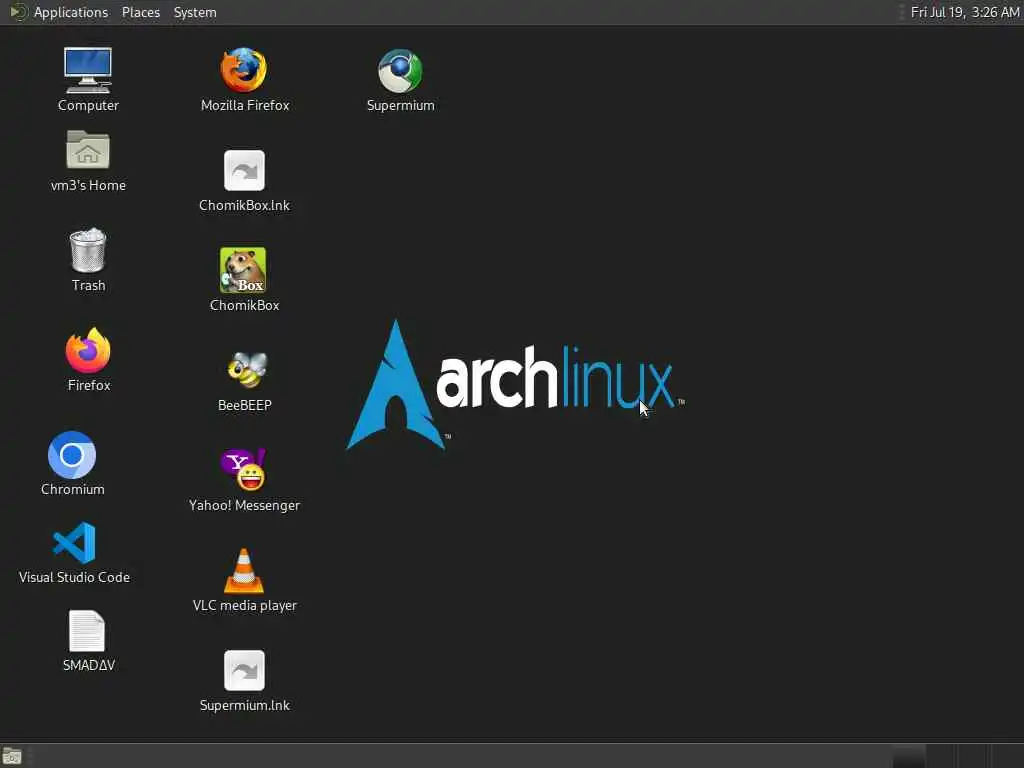Click the clock showing Fri Jul 19
This screenshot has height=768, width=1024.
click(965, 12)
